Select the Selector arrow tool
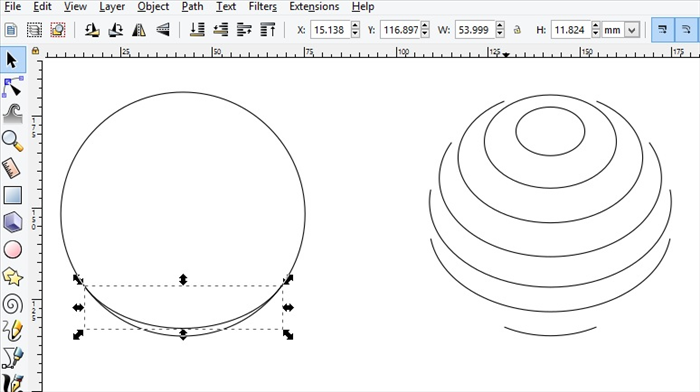Viewport: 700px width, 392px height. click(12, 60)
